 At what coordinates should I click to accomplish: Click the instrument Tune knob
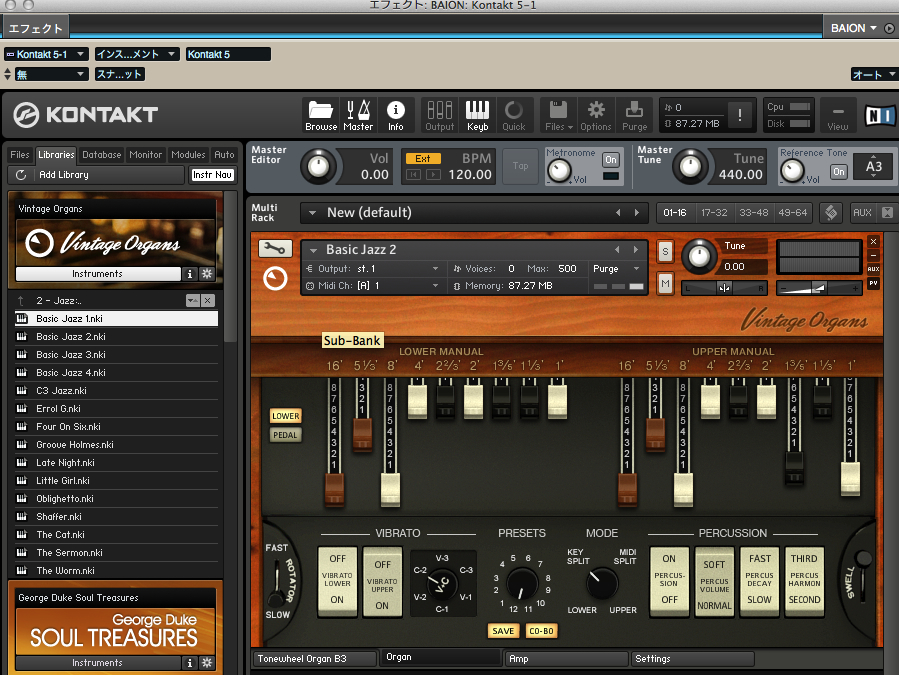click(x=698, y=256)
